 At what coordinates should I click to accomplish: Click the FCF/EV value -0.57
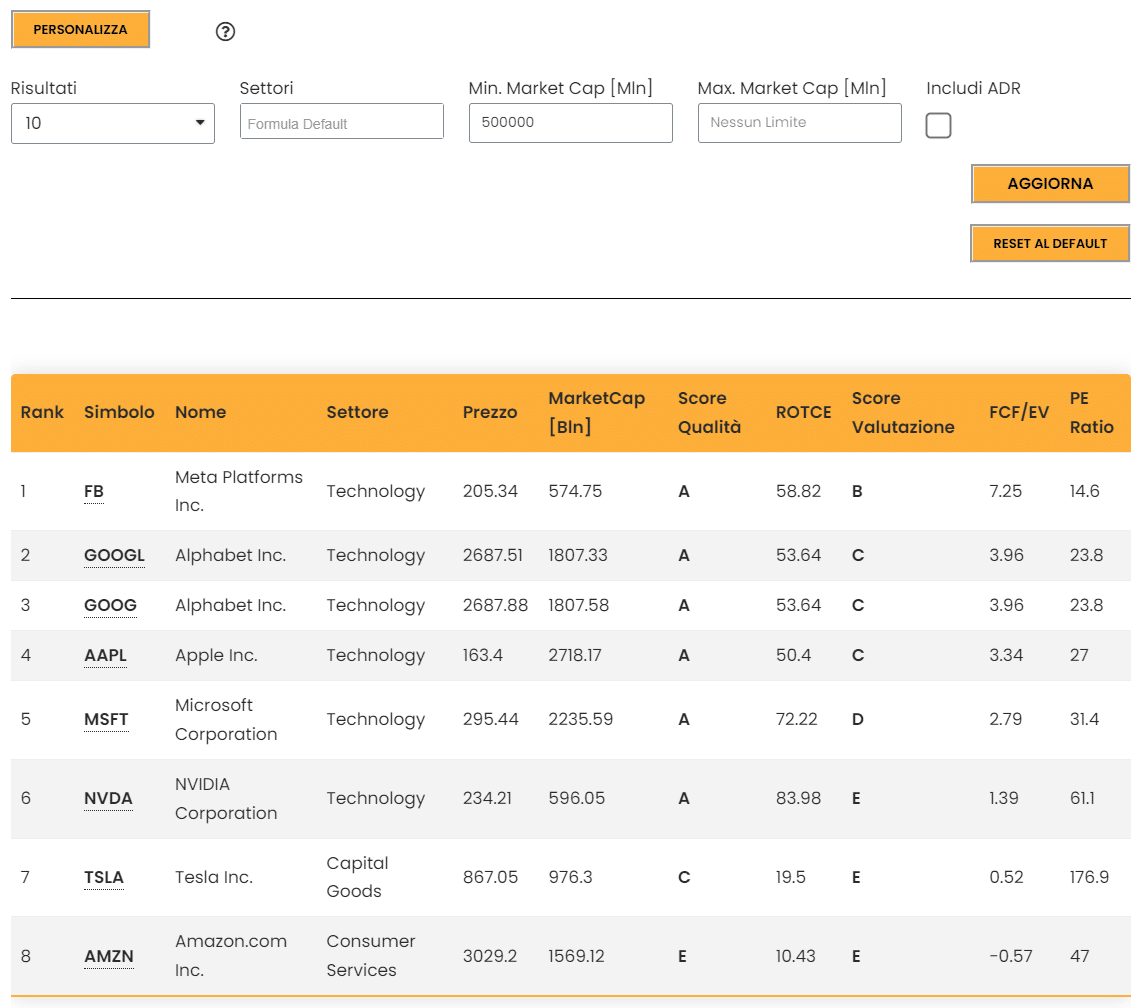[x=1011, y=956]
